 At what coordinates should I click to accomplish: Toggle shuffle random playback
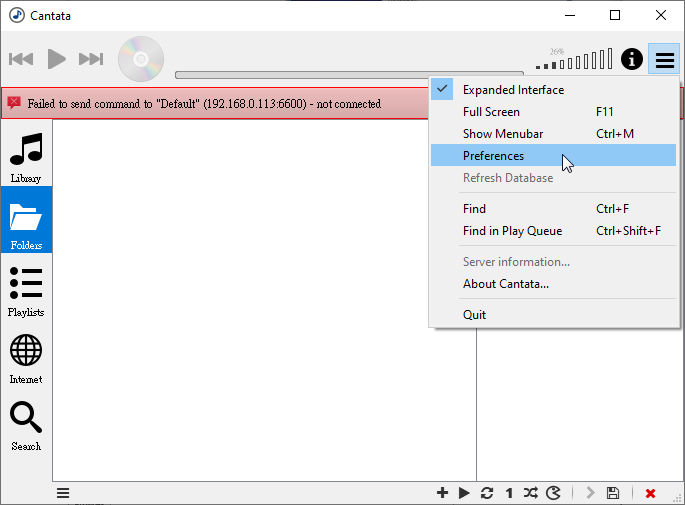531,493
